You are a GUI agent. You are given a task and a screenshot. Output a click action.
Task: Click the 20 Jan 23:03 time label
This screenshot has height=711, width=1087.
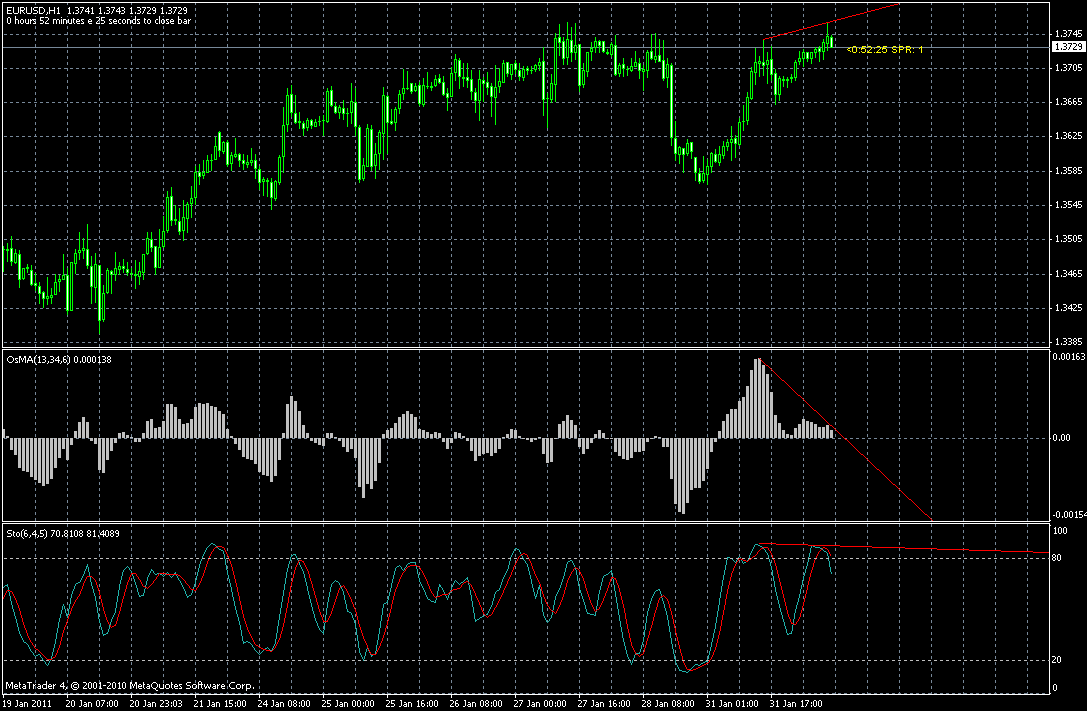pyautogui.click(x=156, y=704)
